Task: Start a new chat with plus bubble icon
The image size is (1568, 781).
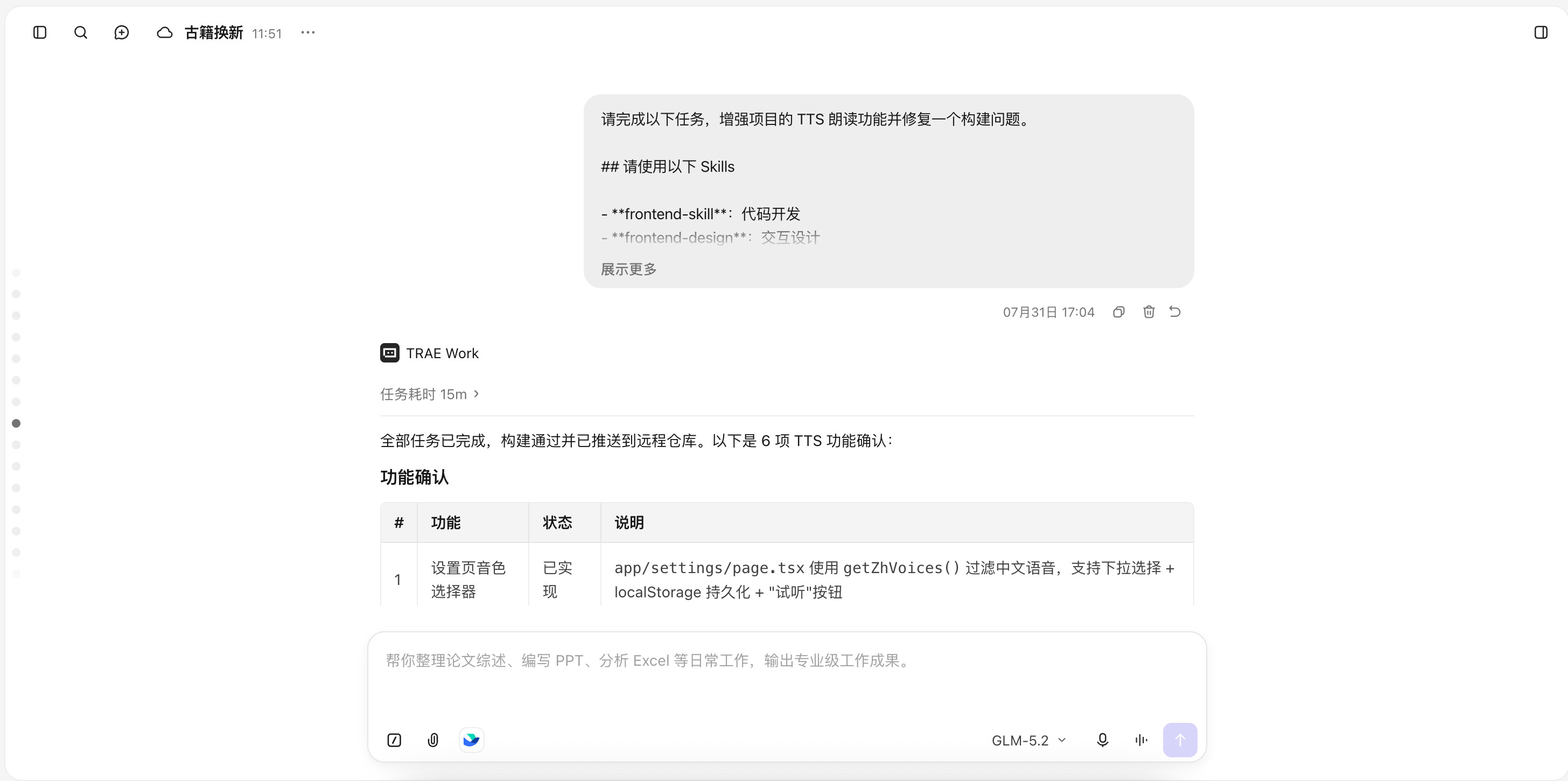Action: (x=121, y=32)
